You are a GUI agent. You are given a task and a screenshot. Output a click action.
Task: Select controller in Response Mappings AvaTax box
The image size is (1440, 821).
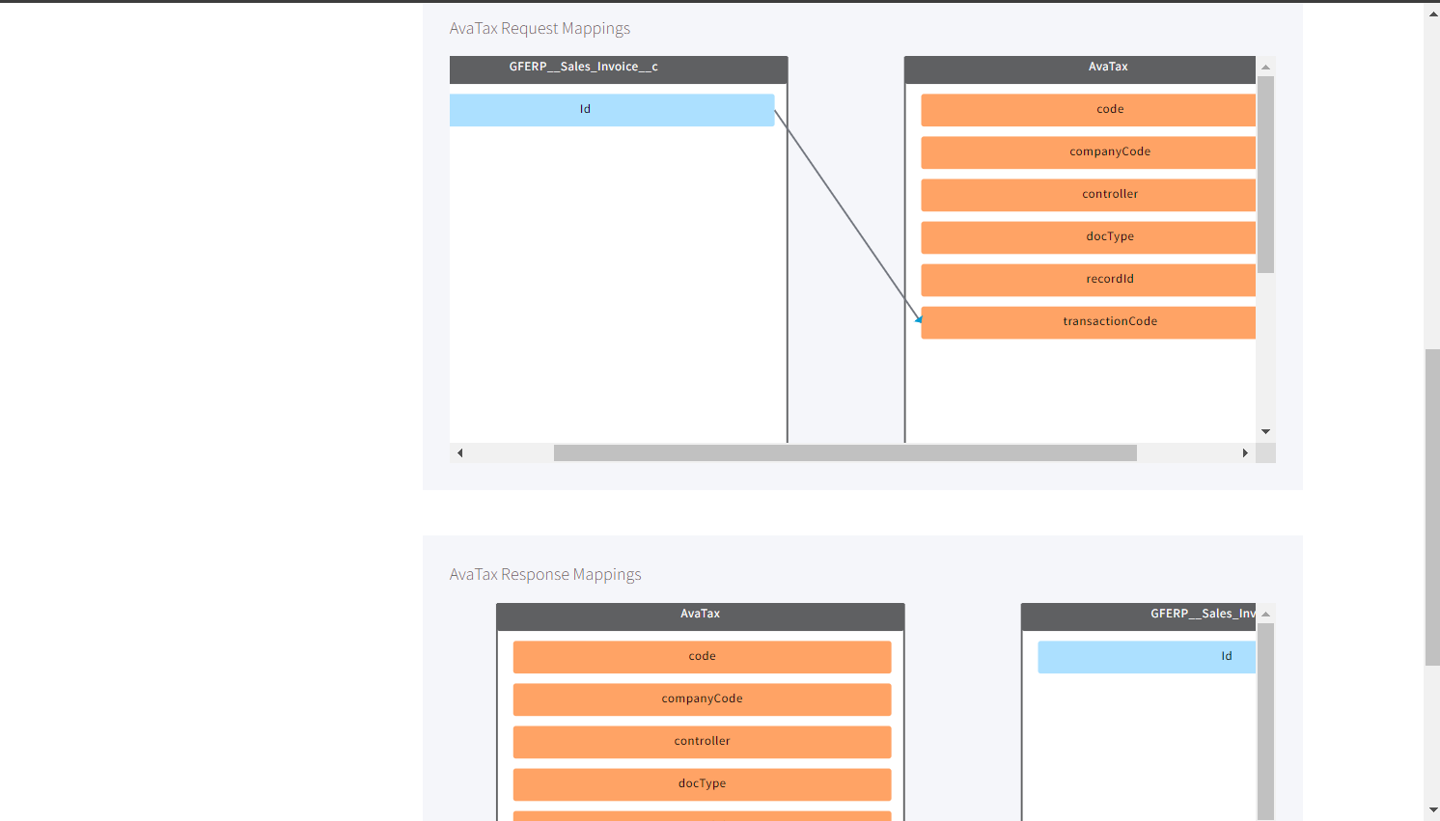point(702,741)
